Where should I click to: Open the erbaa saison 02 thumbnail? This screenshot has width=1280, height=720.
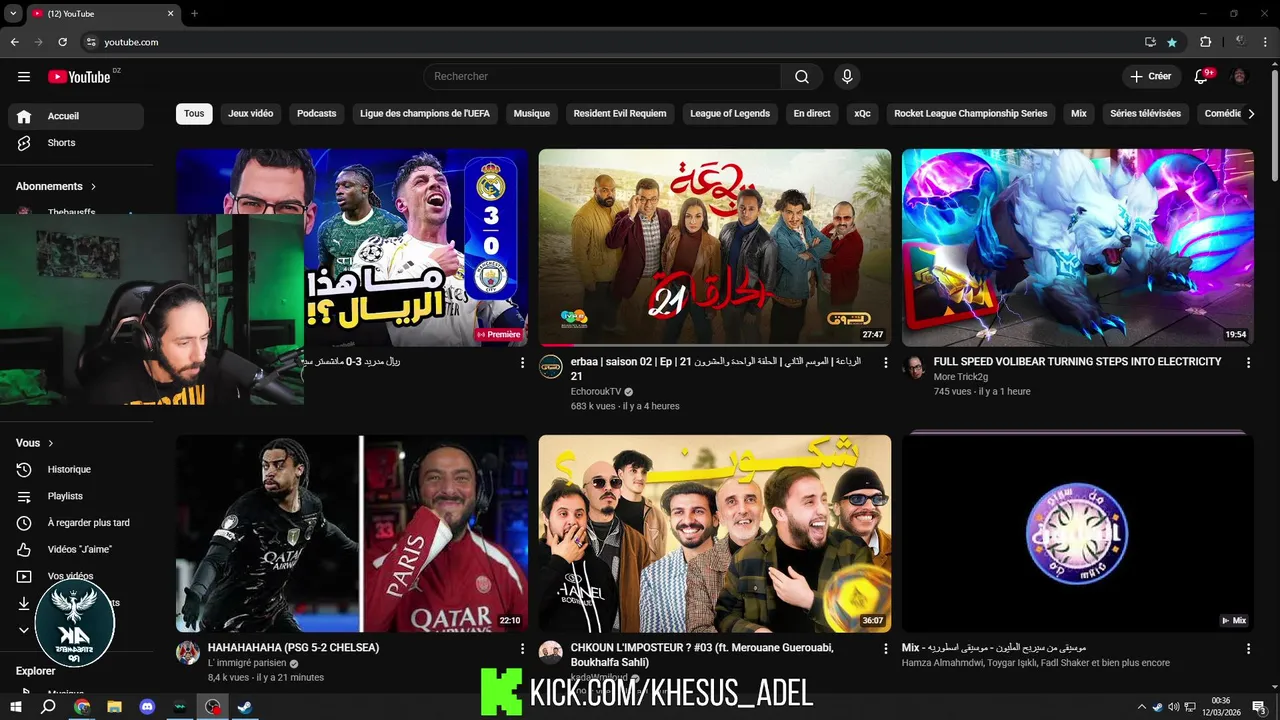point(715,248)
